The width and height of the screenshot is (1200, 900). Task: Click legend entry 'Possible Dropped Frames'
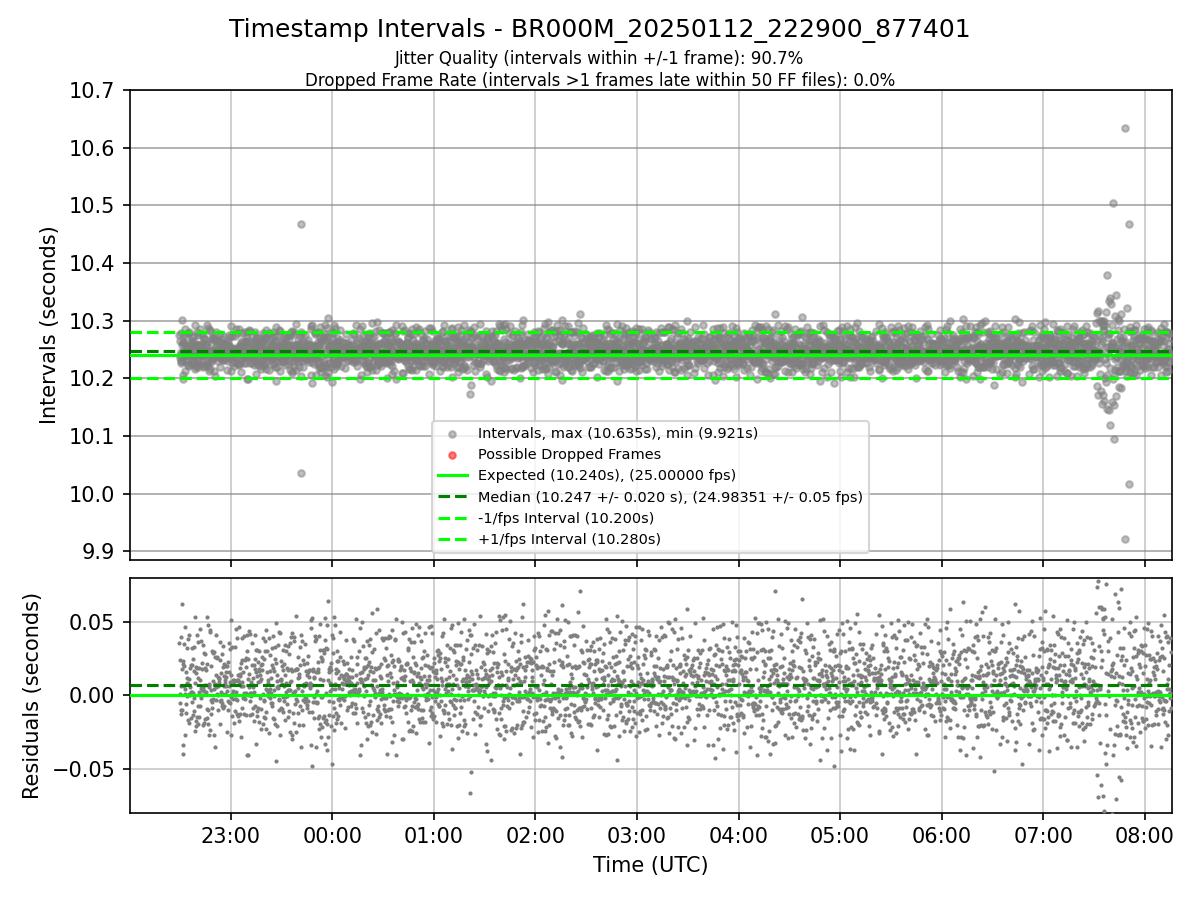click(x=569, y=454)
